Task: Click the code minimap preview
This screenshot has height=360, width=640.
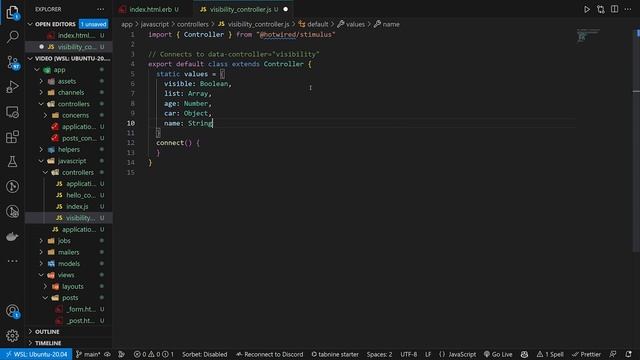Action: pos(588,36)
